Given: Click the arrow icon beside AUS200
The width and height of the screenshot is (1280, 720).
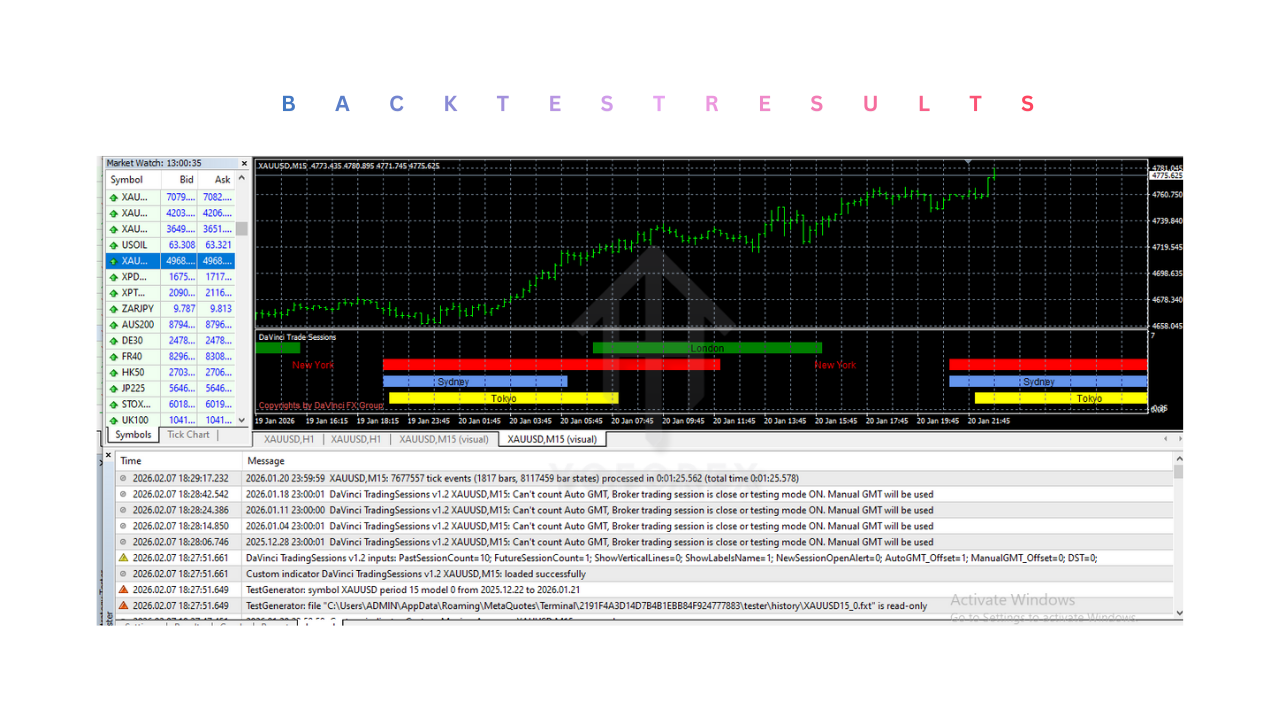Looking at the screenshot, I should click(x=112, y=324).
